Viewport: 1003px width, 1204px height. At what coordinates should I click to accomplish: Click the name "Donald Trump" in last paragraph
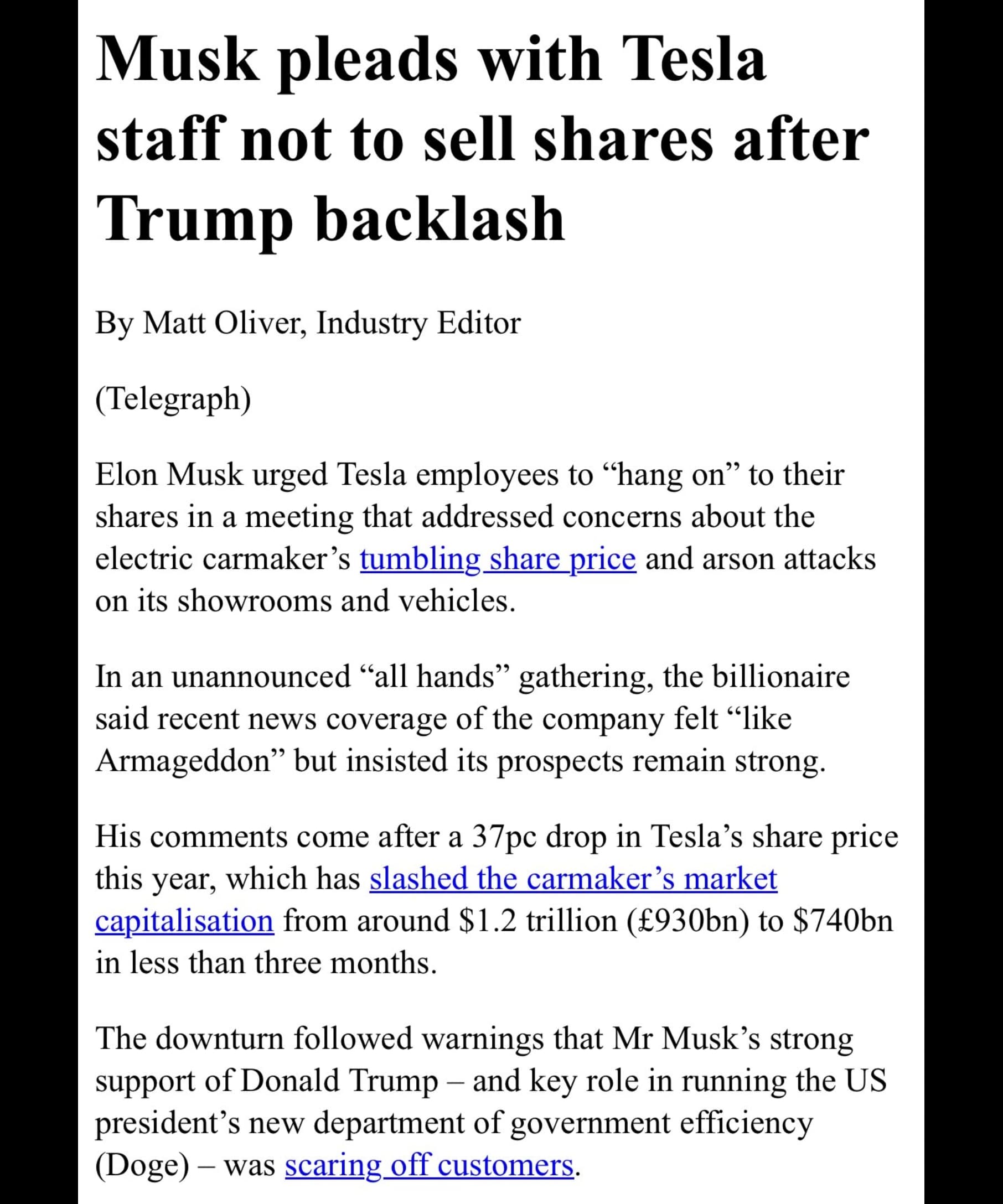coord(339,1081)
